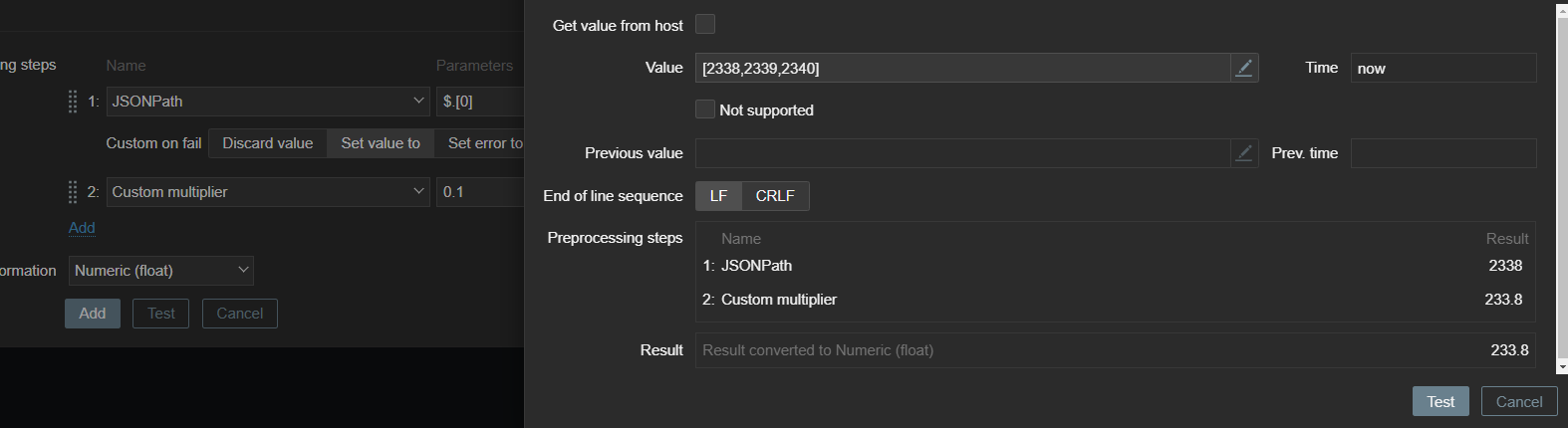Choose Discard value for custom on fail
Viewport: 1568px width, 428px height.
click(267, 143)
